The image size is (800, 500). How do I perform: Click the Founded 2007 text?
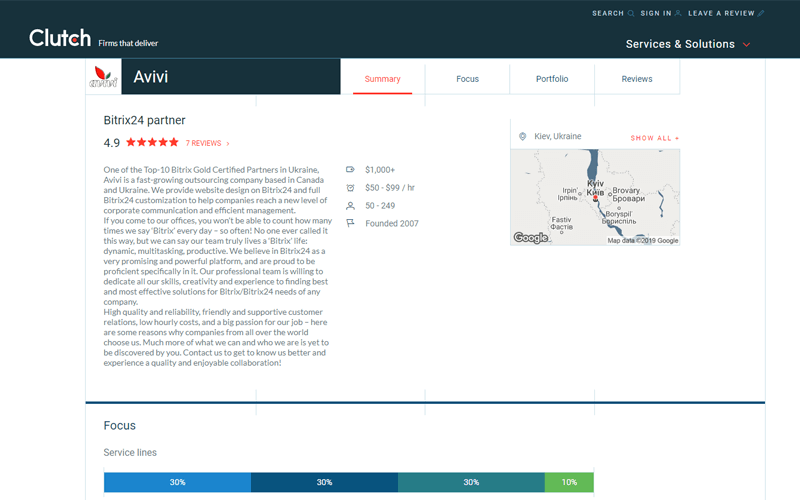point(392,223)
